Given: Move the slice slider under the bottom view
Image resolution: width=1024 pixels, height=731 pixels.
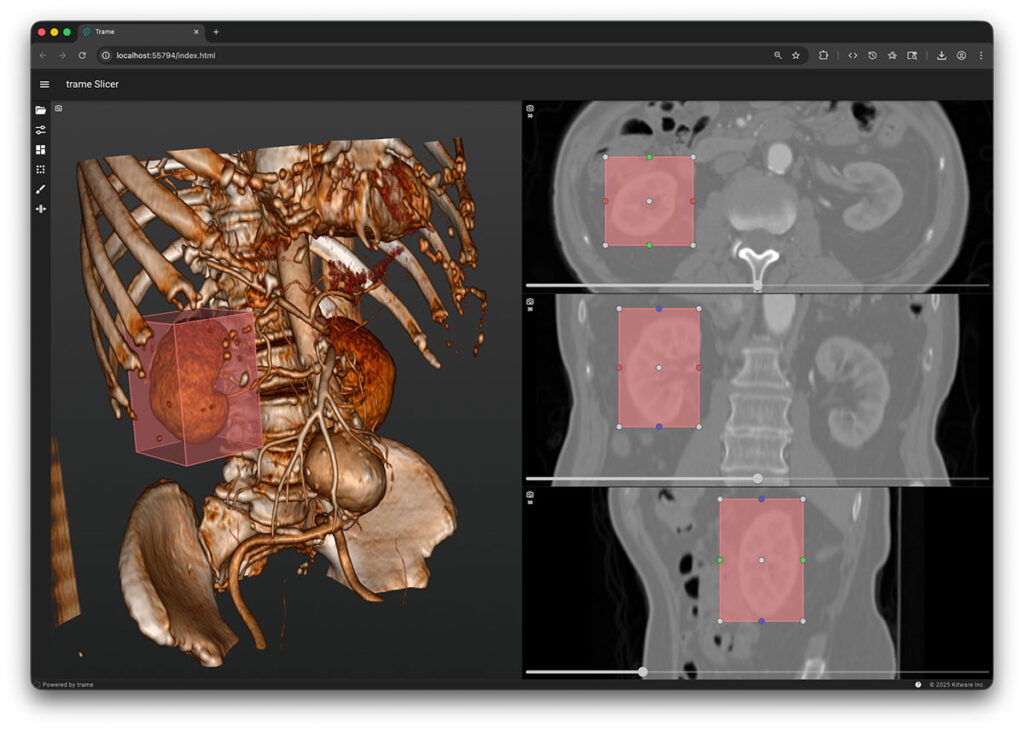Looking at the screenshot, I should tap(643, 672).
